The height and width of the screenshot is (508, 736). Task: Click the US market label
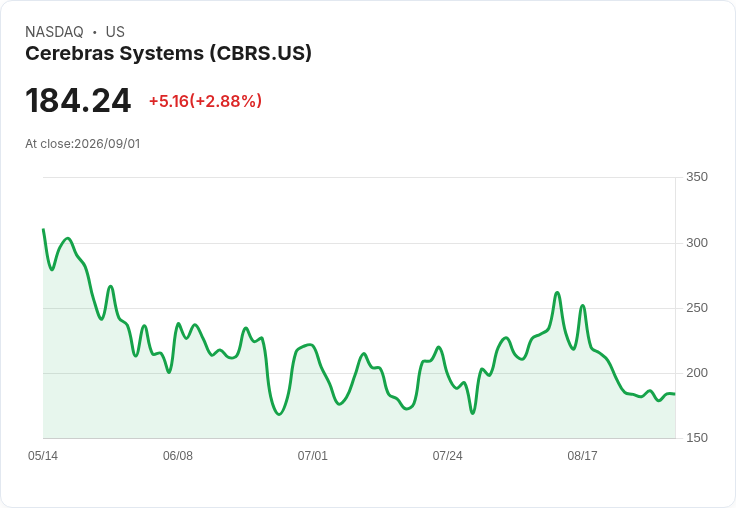point(115,32)
